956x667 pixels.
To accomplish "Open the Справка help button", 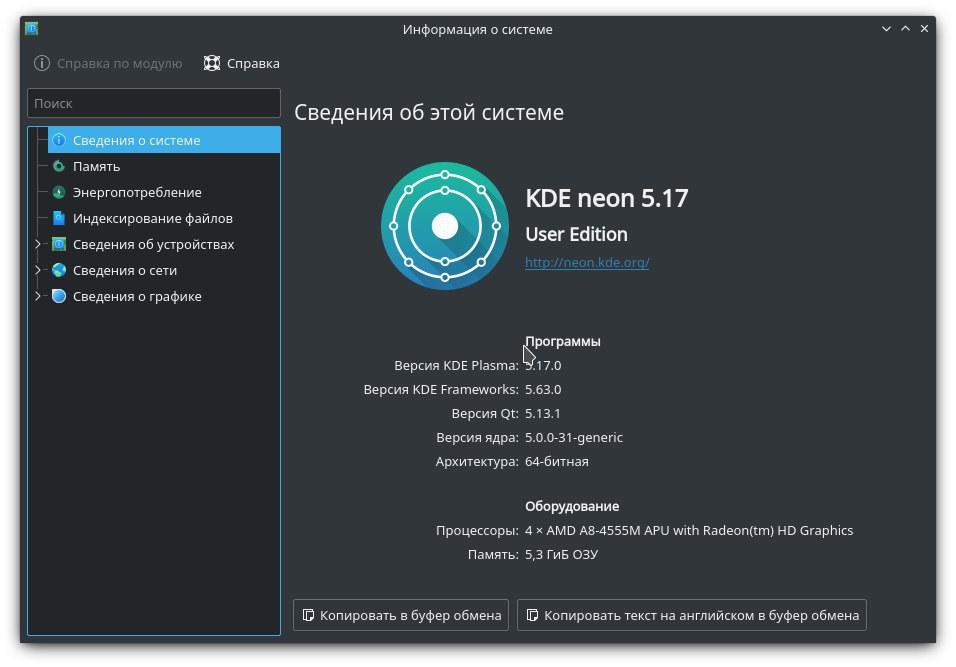I will (x=241, y=63).
